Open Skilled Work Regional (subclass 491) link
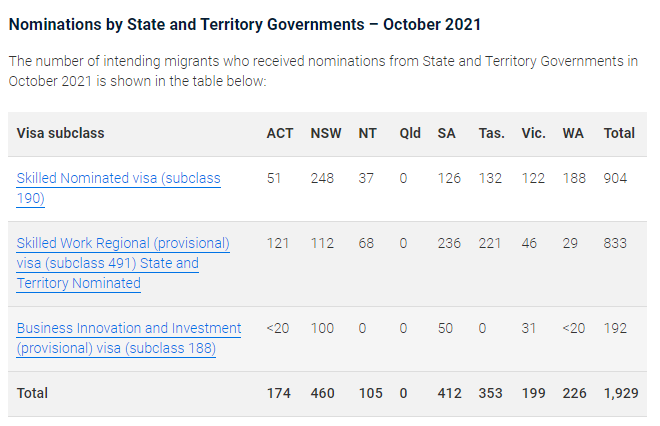Viewport: 660px width, 426px height. [x=123, y=244]
